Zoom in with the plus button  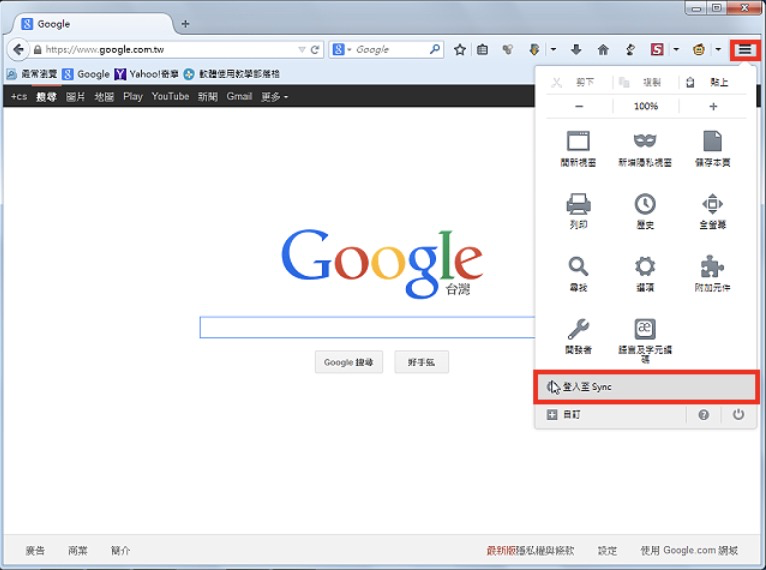point(713,106)
